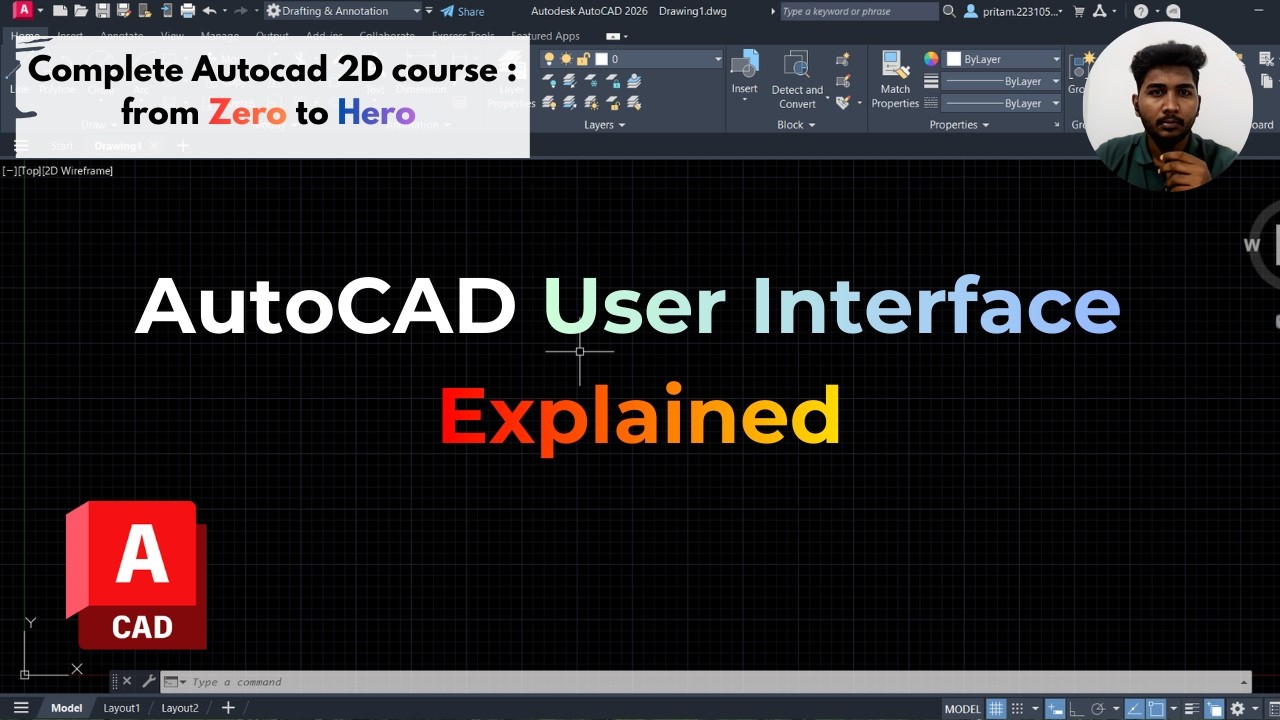Save the drawing with the Save icon

102,11
